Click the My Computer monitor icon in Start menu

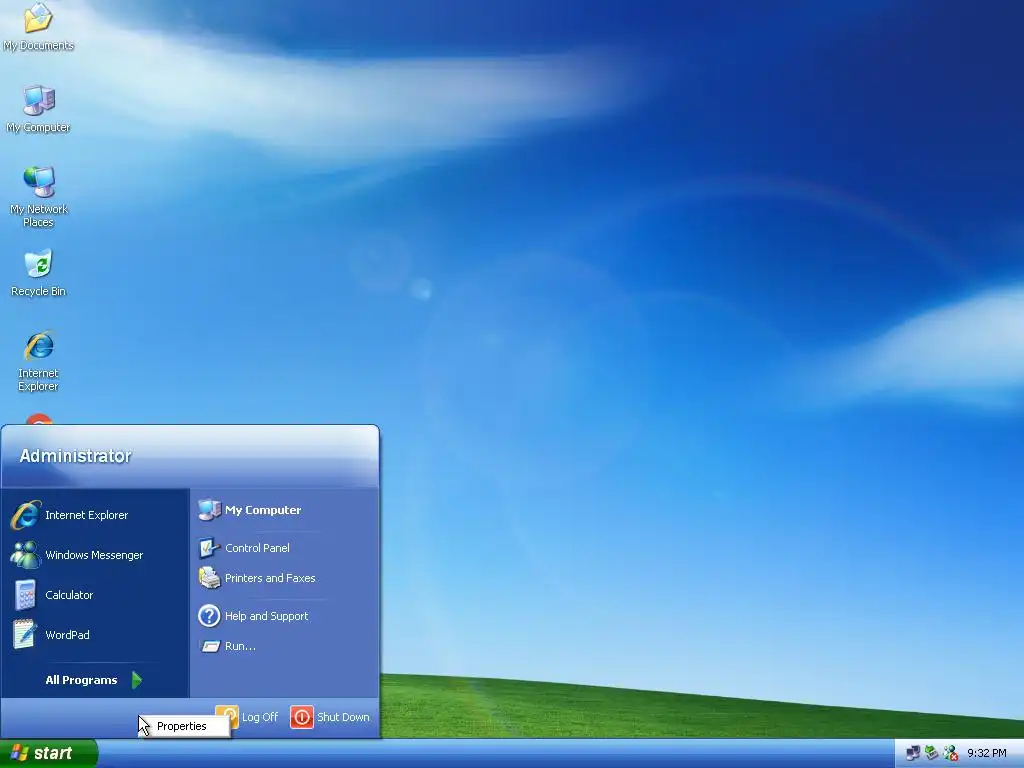209,510
